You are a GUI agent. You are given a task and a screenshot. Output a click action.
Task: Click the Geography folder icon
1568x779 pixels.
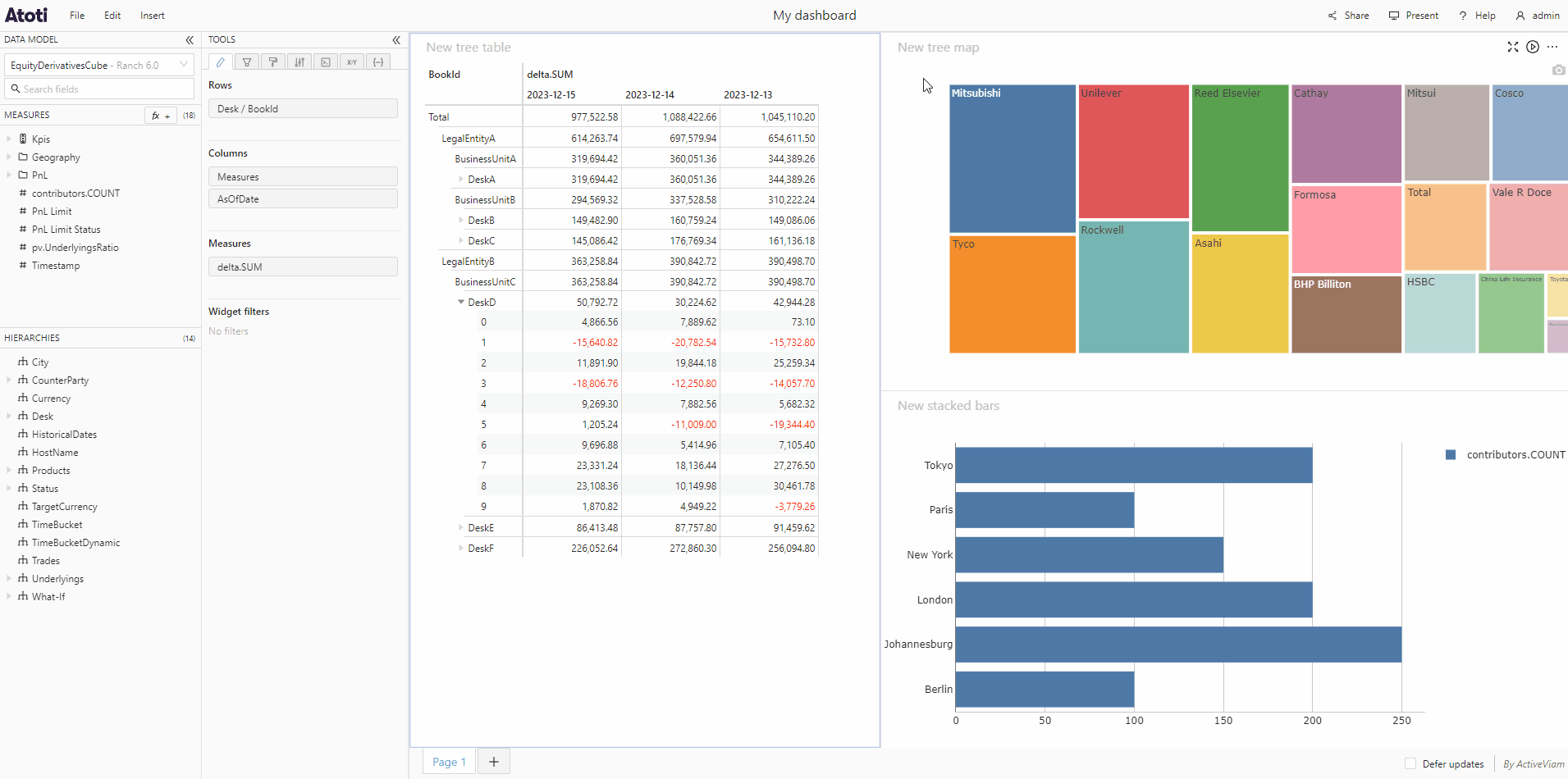click(x=23, y=157)
